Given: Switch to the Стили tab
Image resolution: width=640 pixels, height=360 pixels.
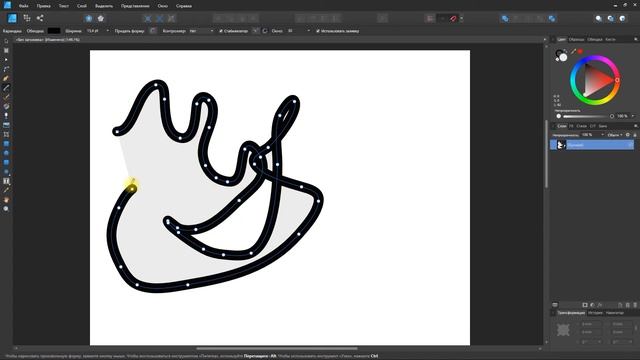Looking at the screenshot, I should click(581, 126).
